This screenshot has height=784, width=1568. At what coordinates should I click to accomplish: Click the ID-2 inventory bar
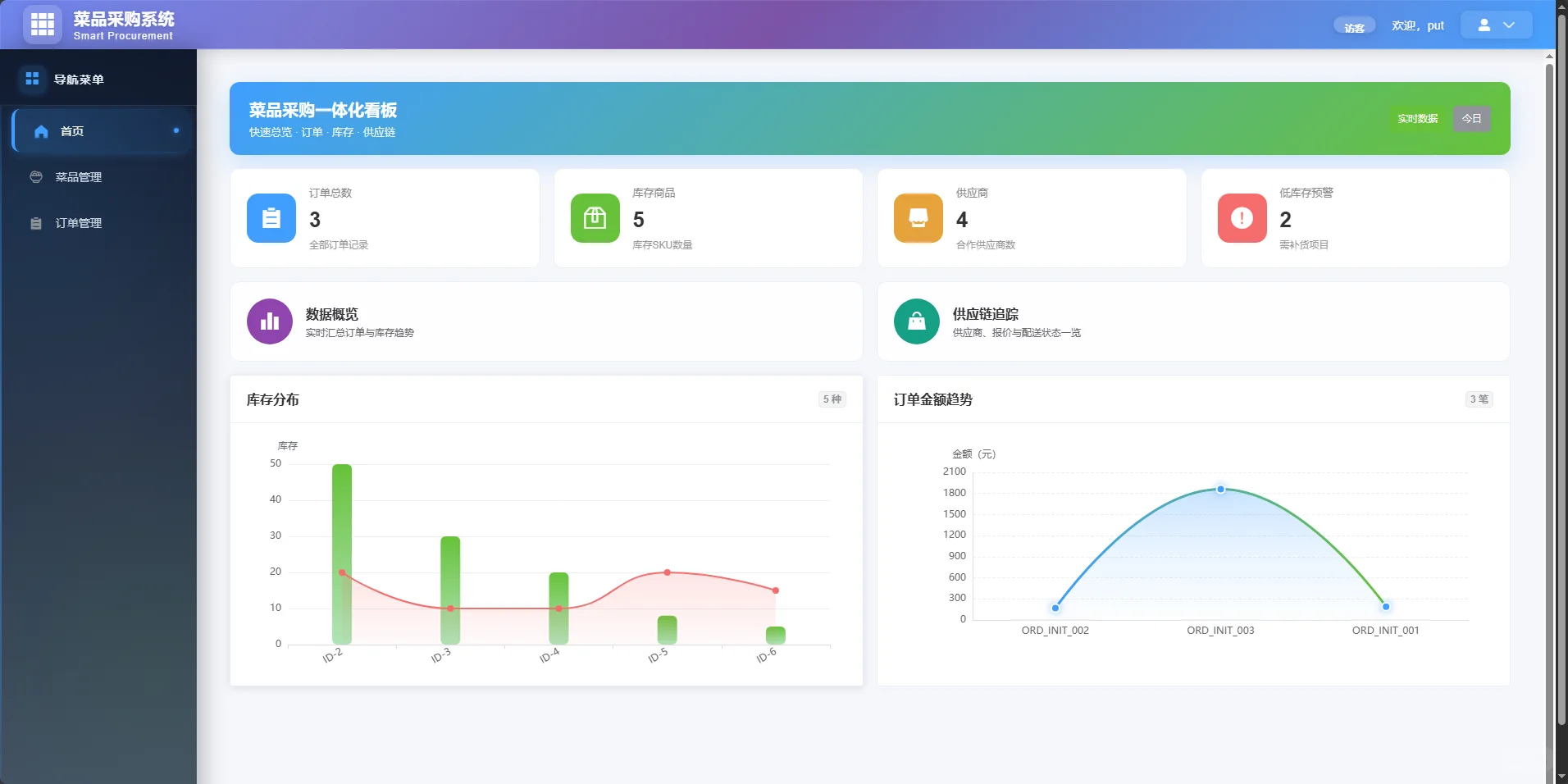coord(342,554)
